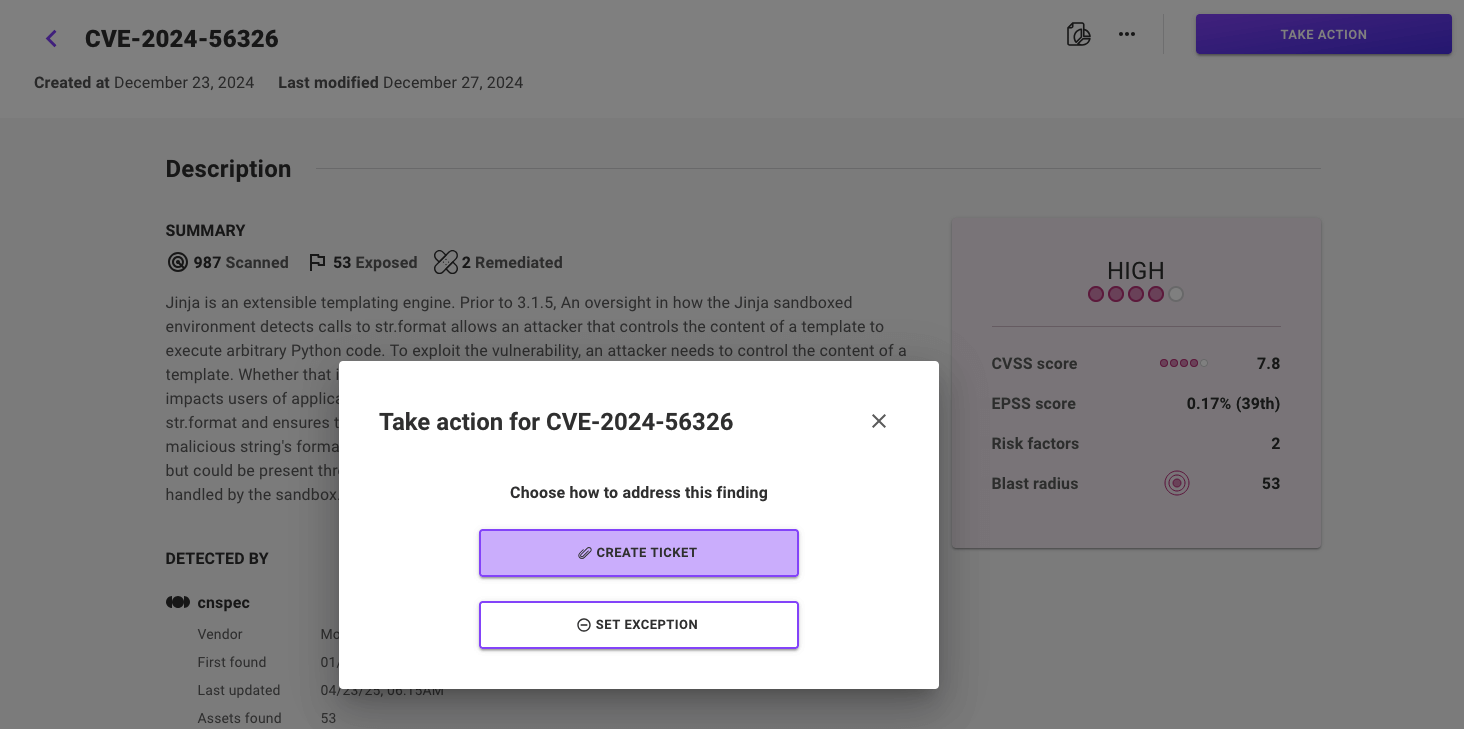Click the exception minus-circle icon

(x=583, y=624)
